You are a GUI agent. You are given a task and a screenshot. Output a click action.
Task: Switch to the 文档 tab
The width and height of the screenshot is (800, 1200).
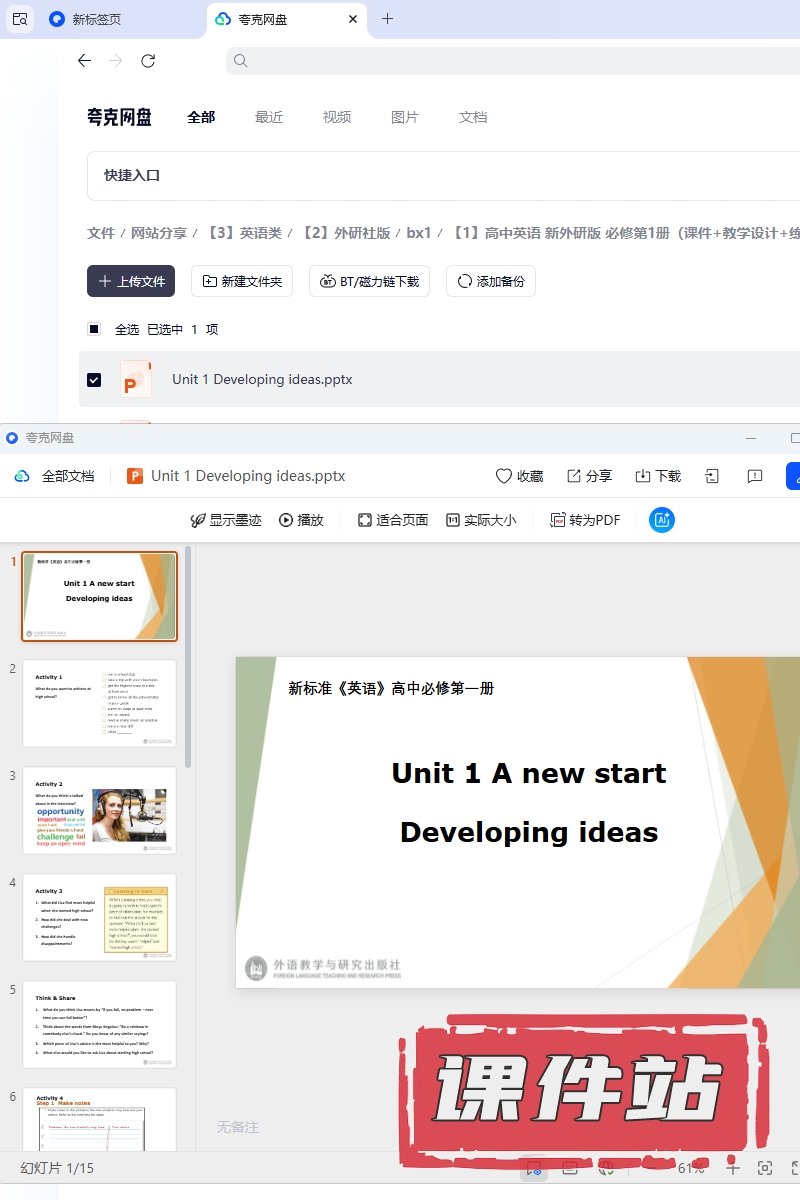pyautogui.click(x=473, y=117)
